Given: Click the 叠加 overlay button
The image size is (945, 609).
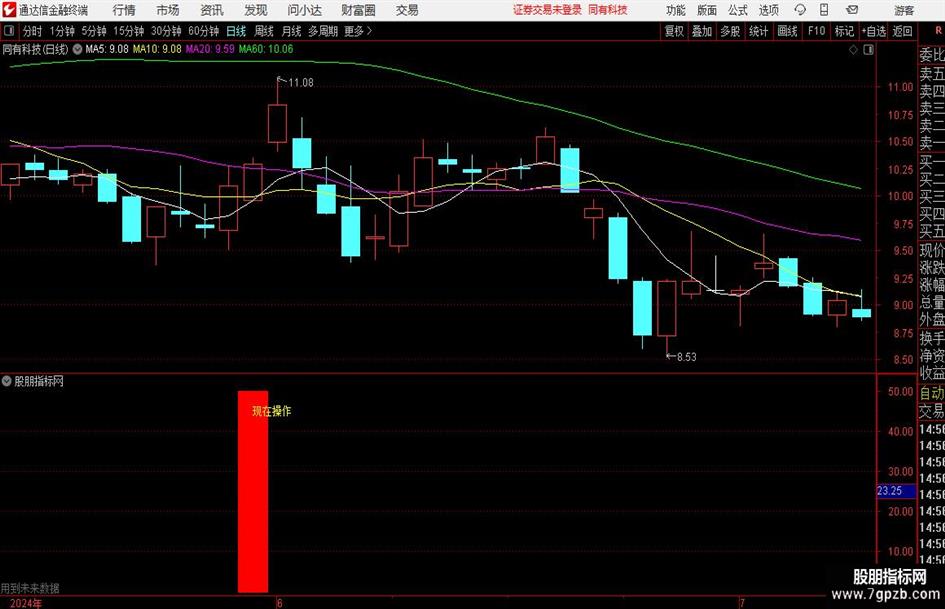Looking at the screenshot, I should click(702, 31).
